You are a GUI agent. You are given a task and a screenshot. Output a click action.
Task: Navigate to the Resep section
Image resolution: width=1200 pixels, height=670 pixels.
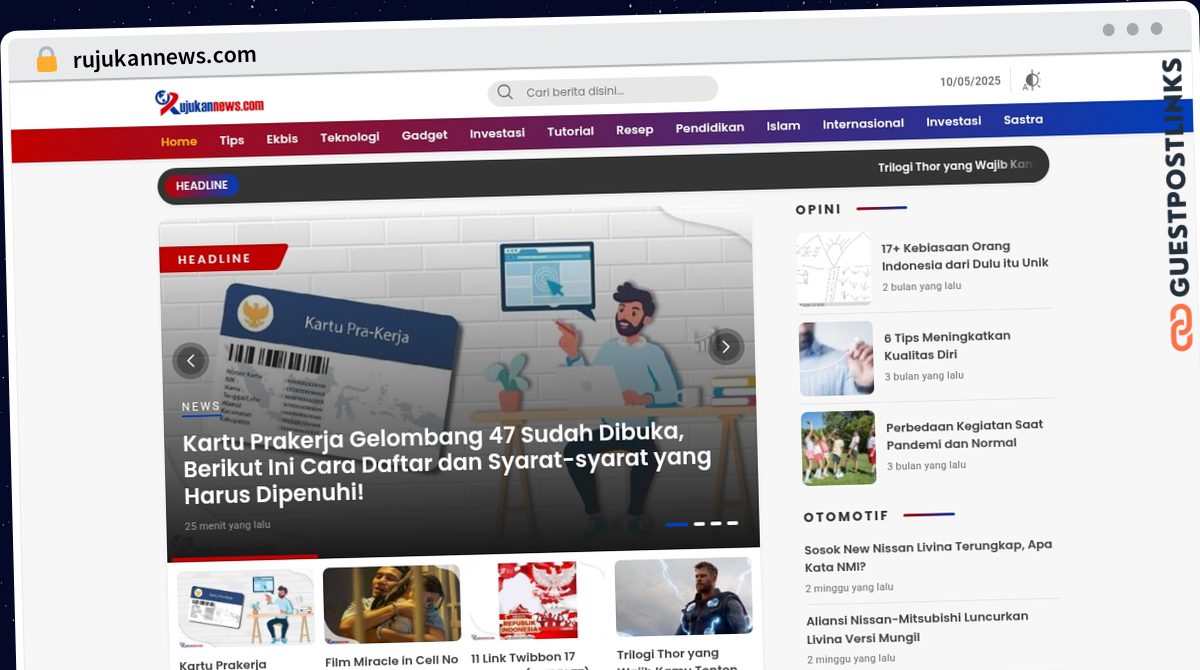pyautogui.click(x=634, y=130)
